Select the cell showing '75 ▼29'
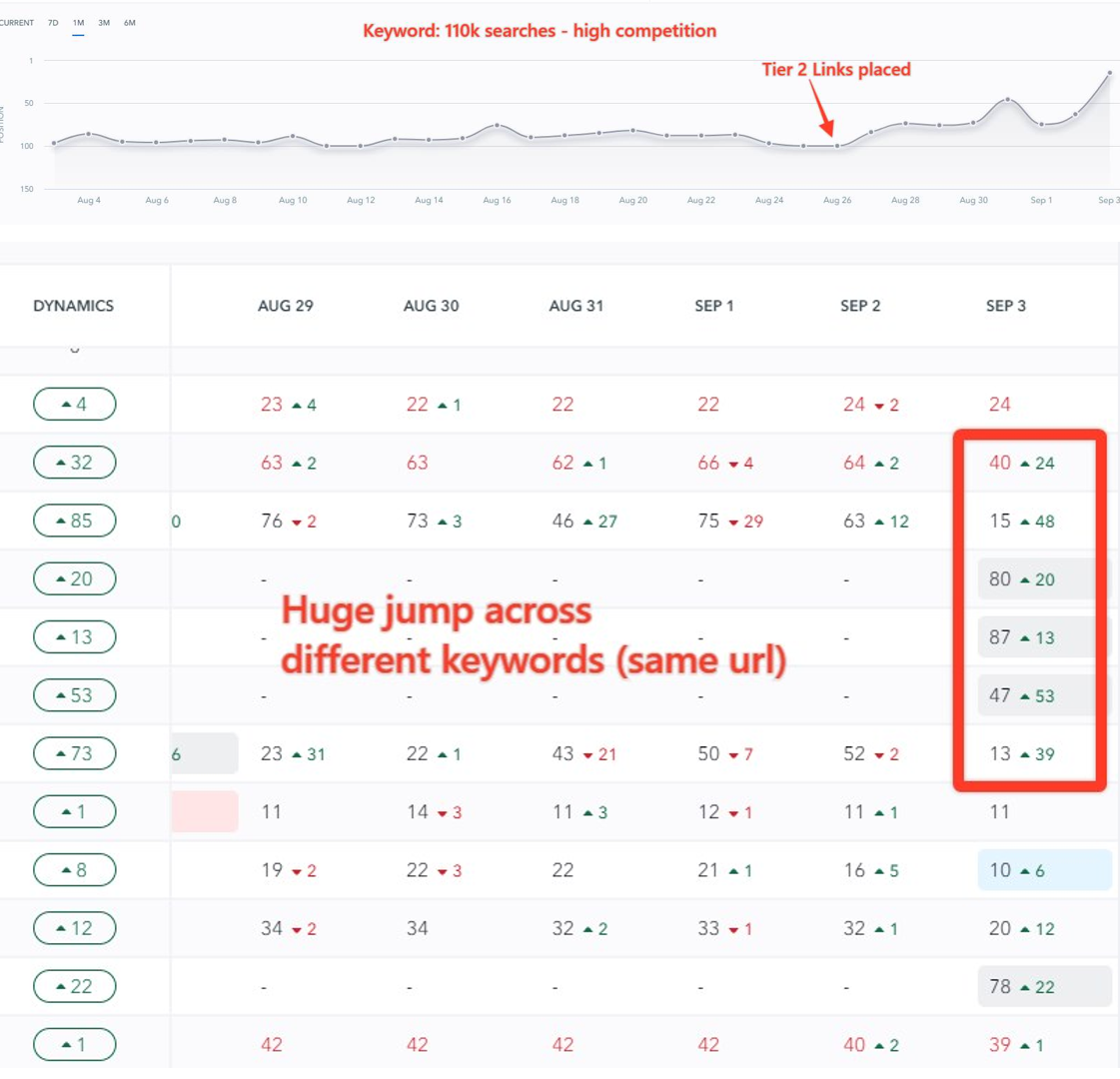This screenshot has width=1120, height=1079. (x=730, y=521)
